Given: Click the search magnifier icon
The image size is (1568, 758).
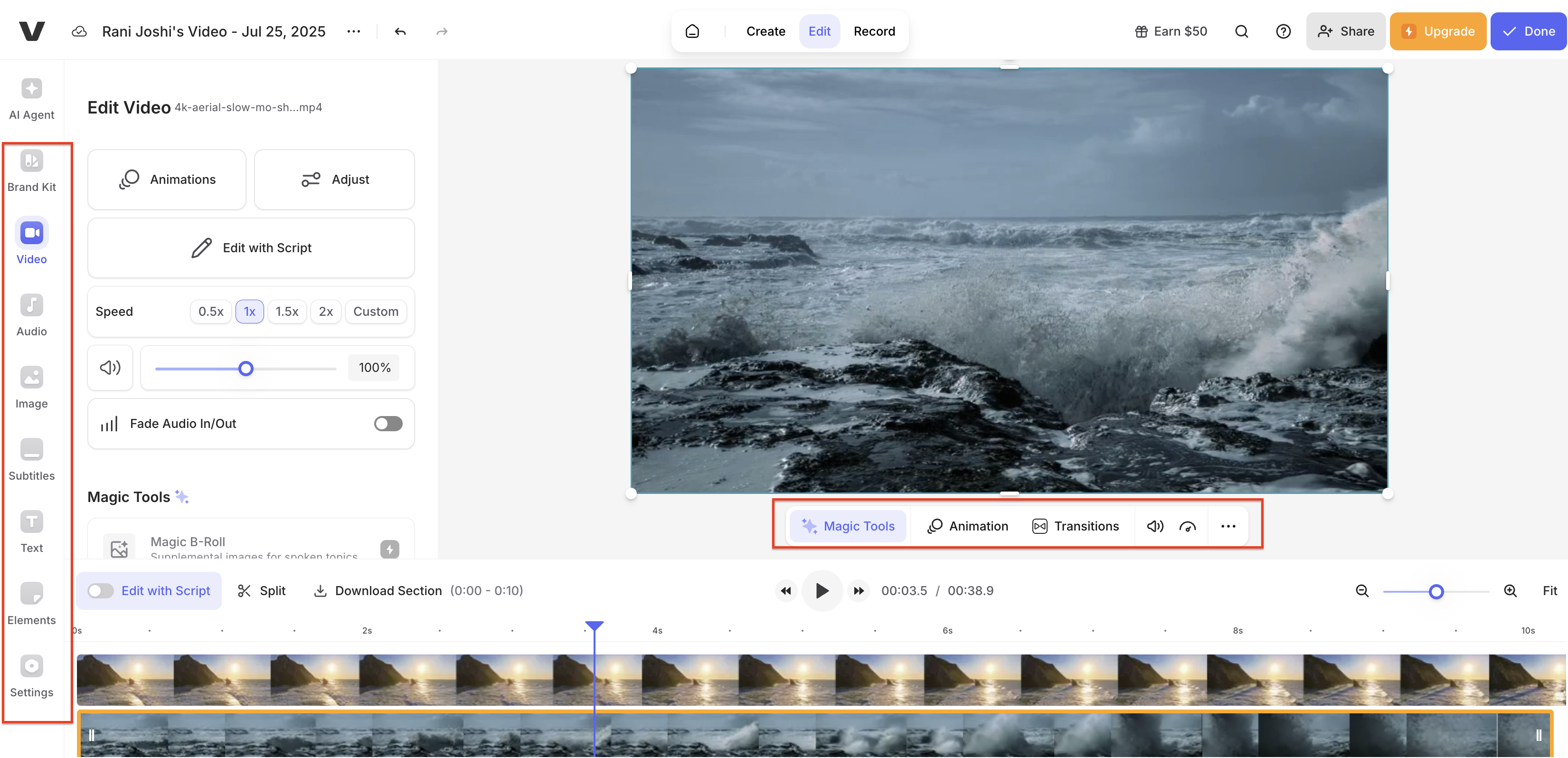Looking at the screenshot, I should click(x=1241, y=32).
